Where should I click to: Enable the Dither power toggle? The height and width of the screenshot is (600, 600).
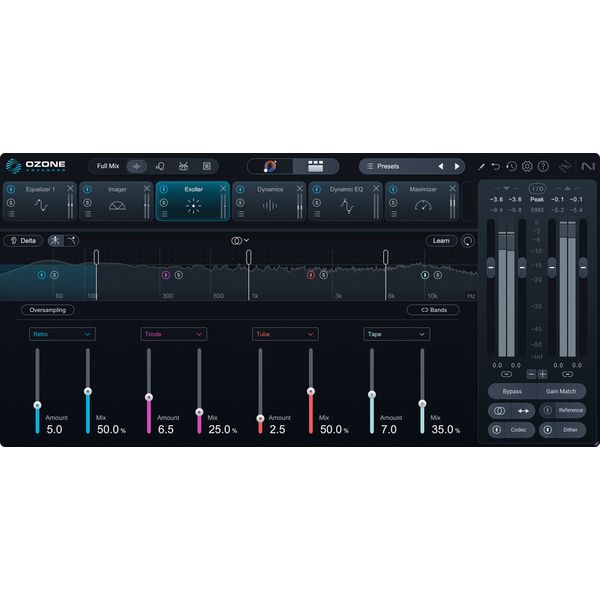point(548,430)
